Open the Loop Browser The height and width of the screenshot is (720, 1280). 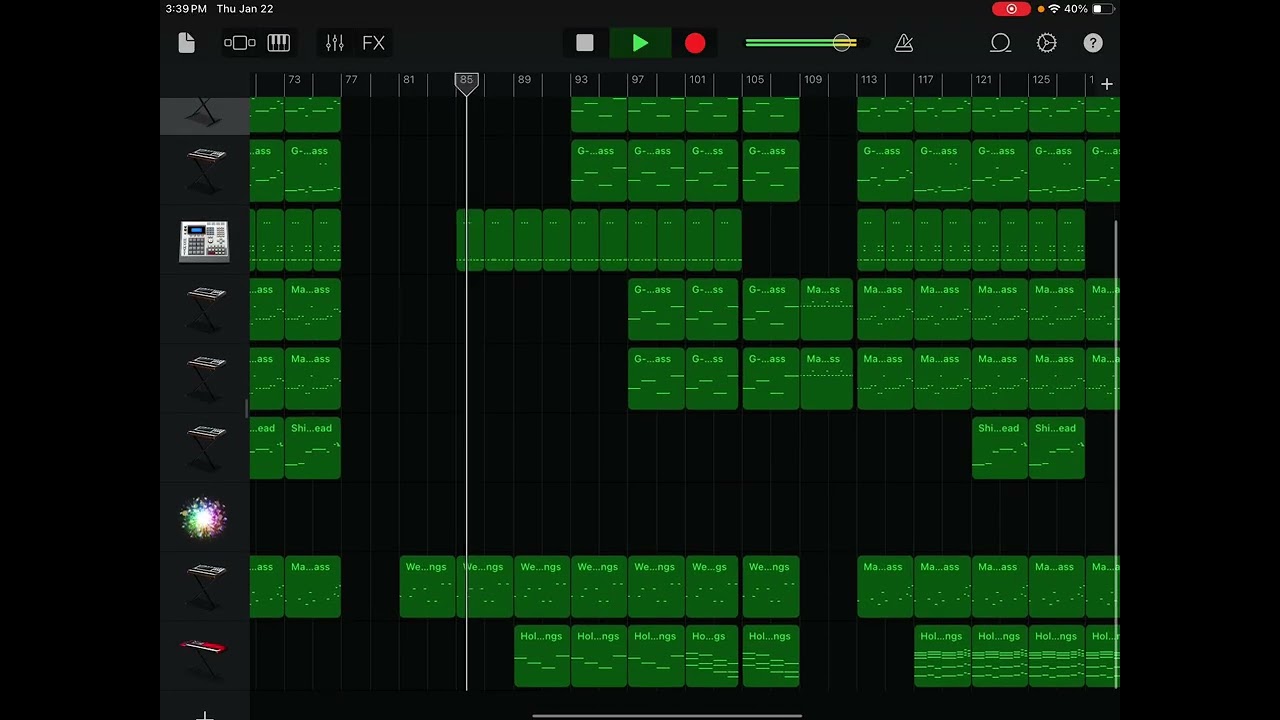tap(1000, 43)
